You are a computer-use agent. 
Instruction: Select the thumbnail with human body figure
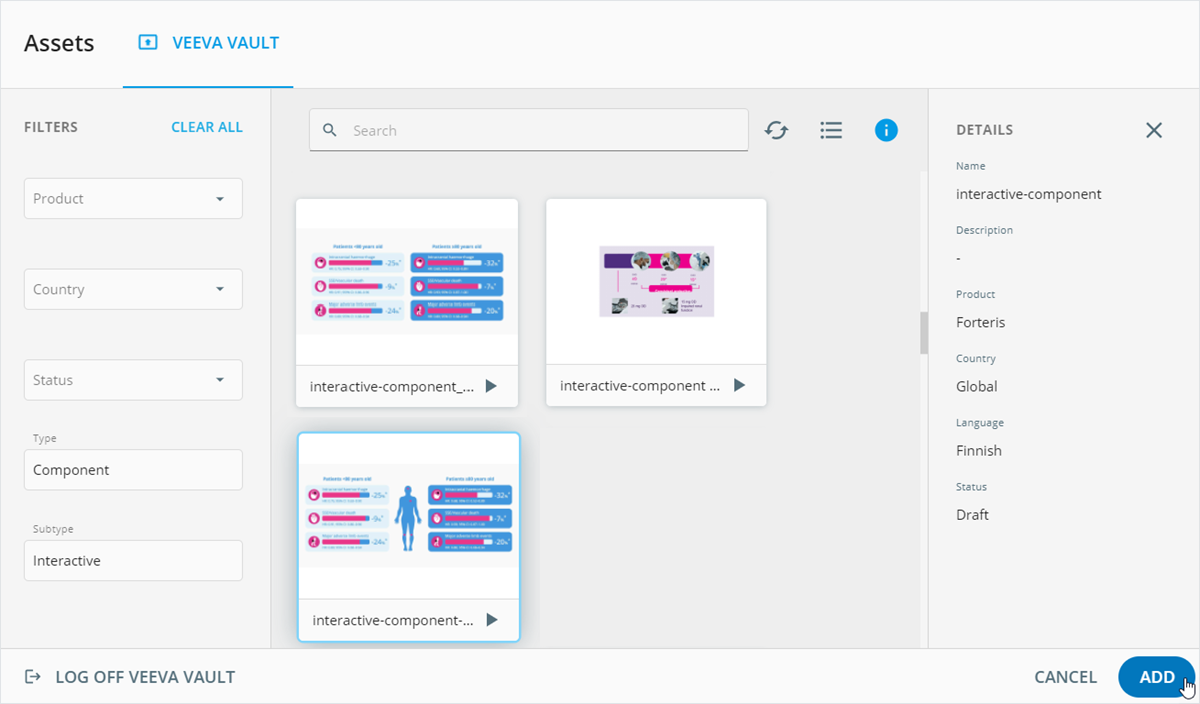point(408,518)
